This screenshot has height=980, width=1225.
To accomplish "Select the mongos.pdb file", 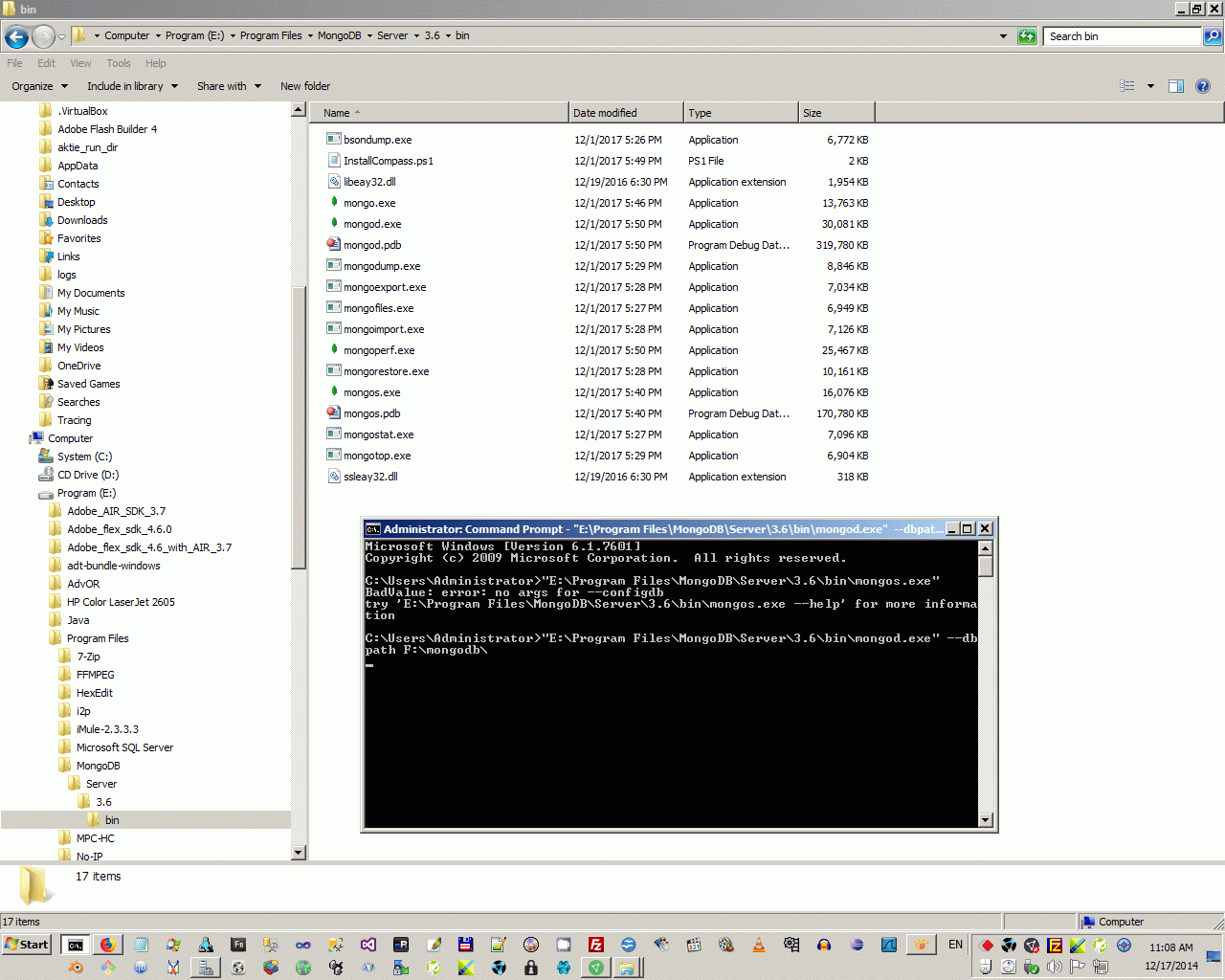I will click(x=371, y=413).
